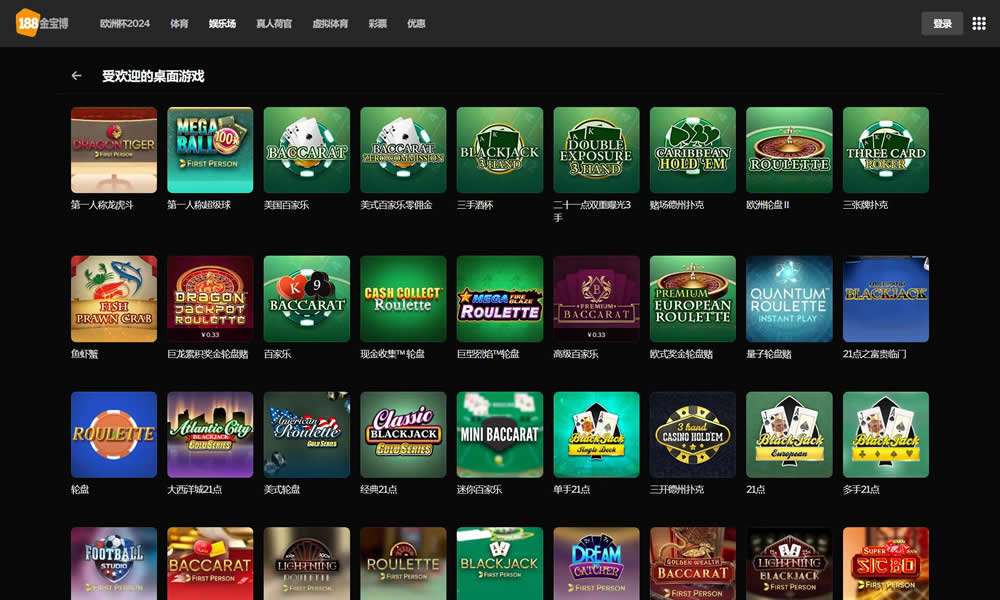
Task: Open the 多手21点 BlackJack game tile
Action: pyautogui.click(x=886, y=435)
